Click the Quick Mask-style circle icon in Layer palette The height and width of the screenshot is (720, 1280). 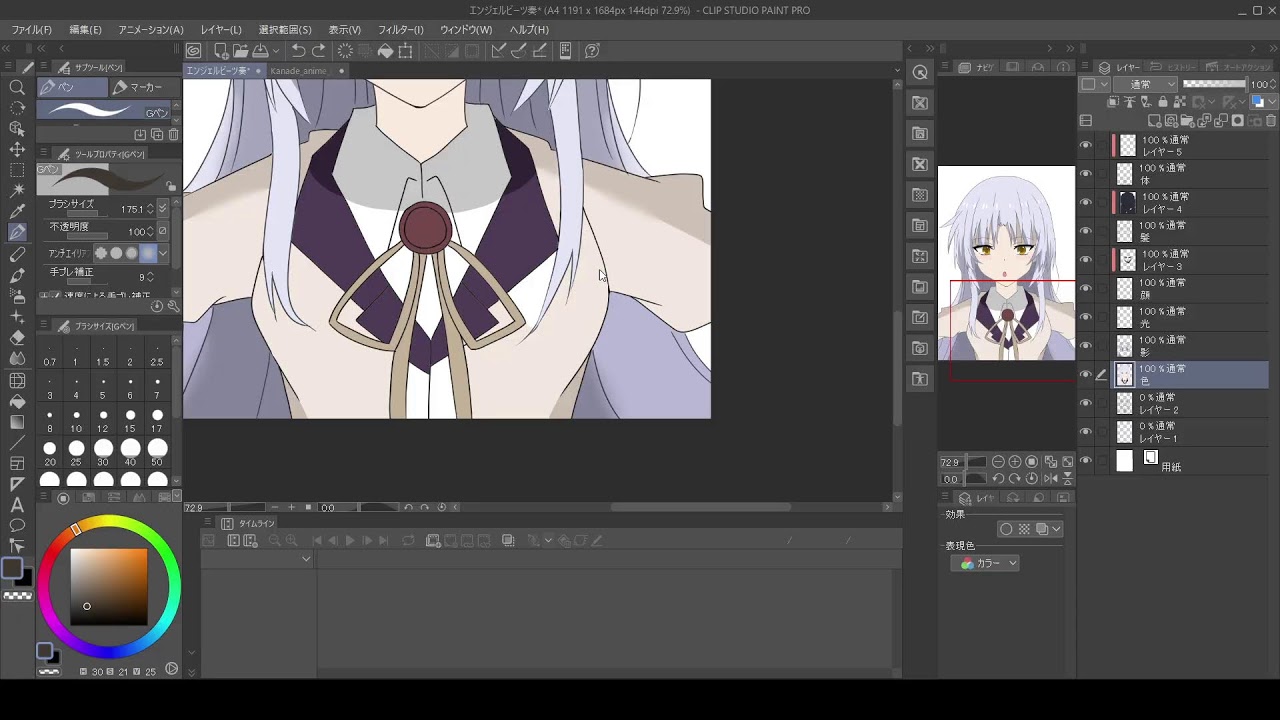1237,121
